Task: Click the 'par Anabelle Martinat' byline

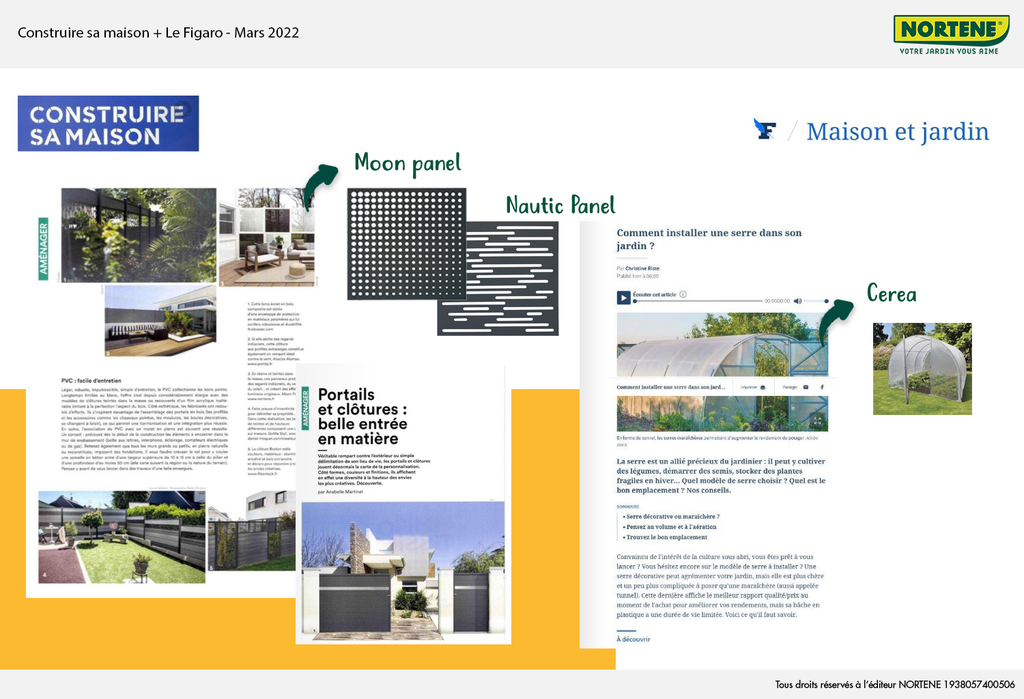Action: pyautogui.click(x=340, y=491)
